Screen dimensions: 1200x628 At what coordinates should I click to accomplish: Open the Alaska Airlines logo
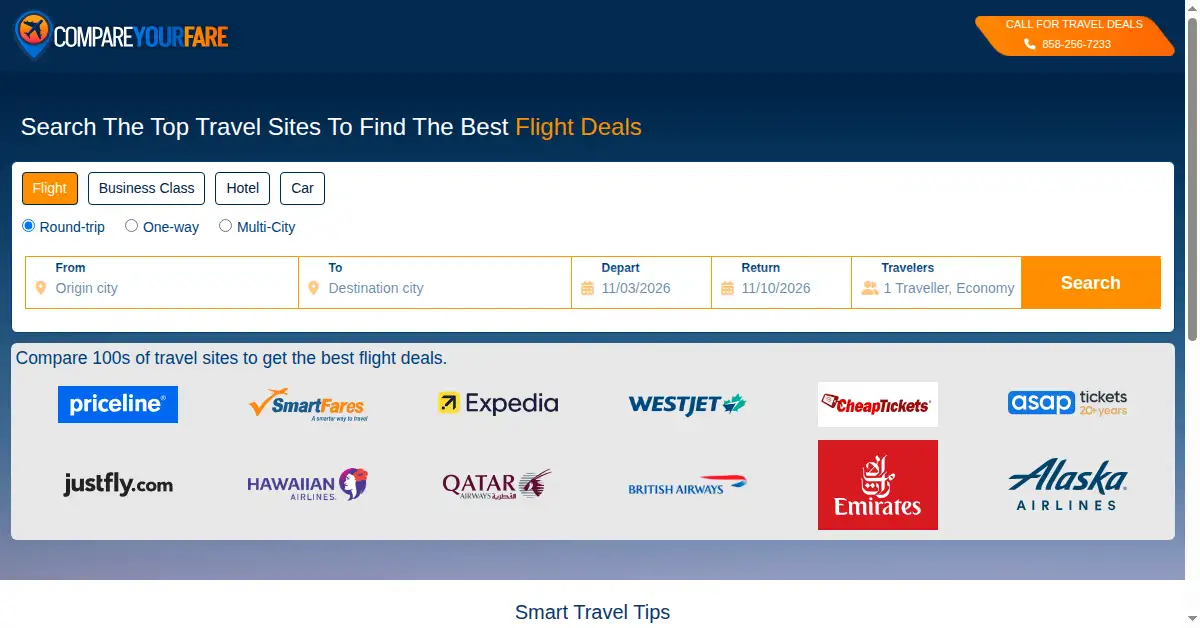[1068, 485]
